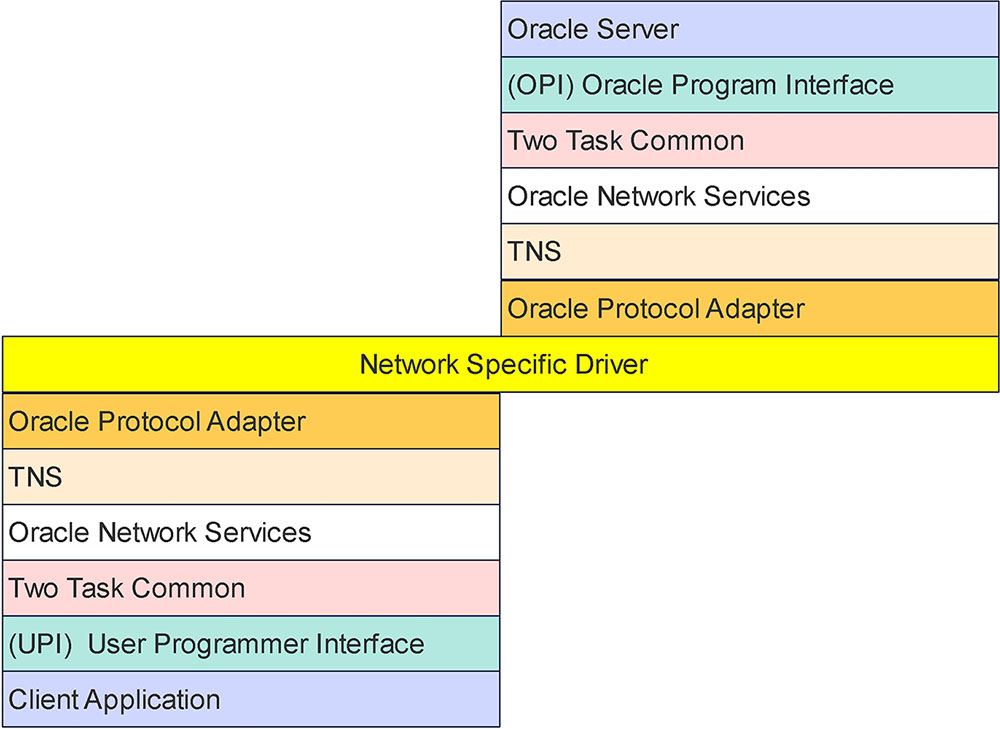Click the Oracle Server box
The height and width of the screenshot is (729, 1000).
[749, 29]
